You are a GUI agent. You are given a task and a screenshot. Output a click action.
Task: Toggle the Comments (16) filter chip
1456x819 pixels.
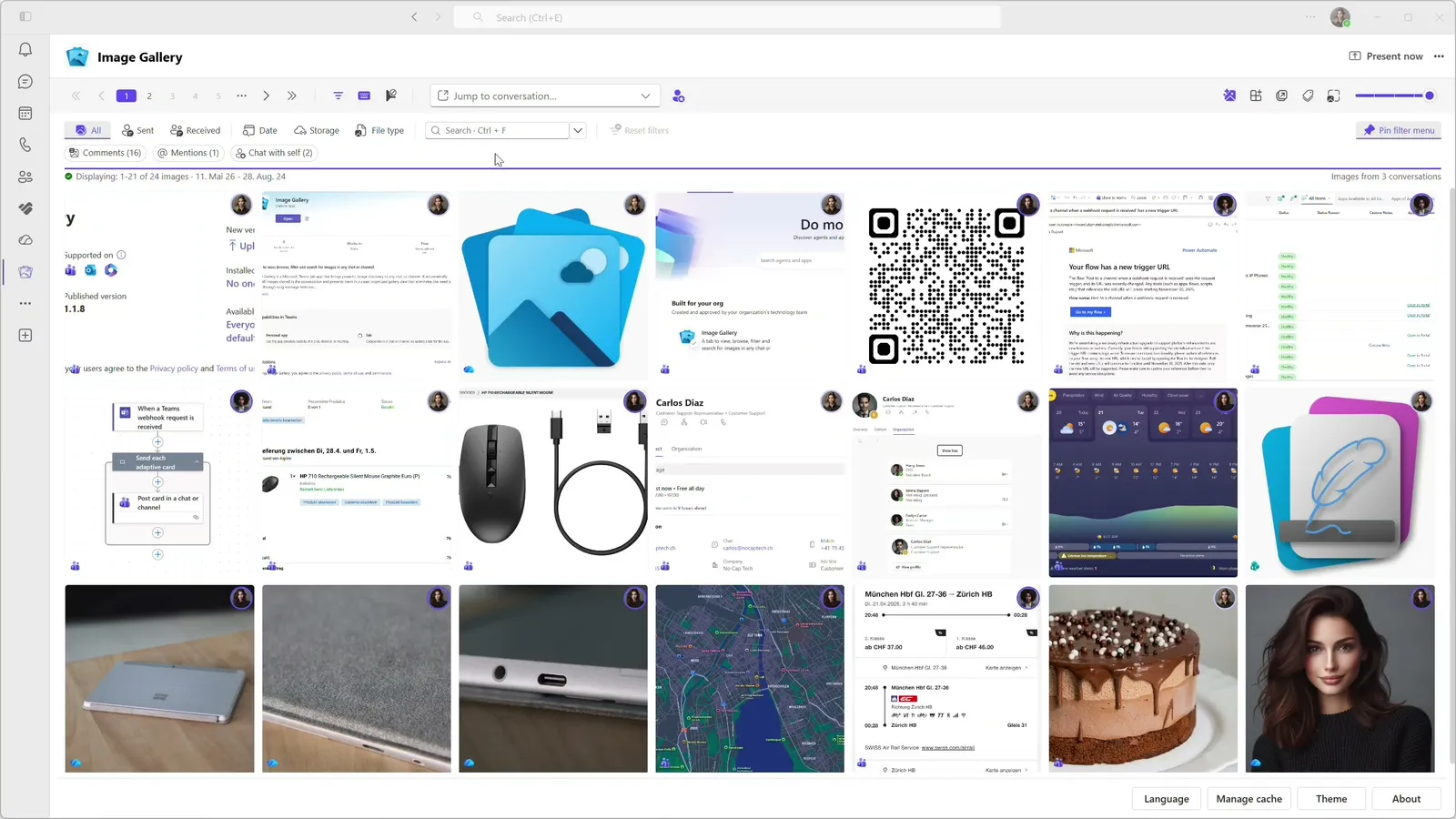106,153
